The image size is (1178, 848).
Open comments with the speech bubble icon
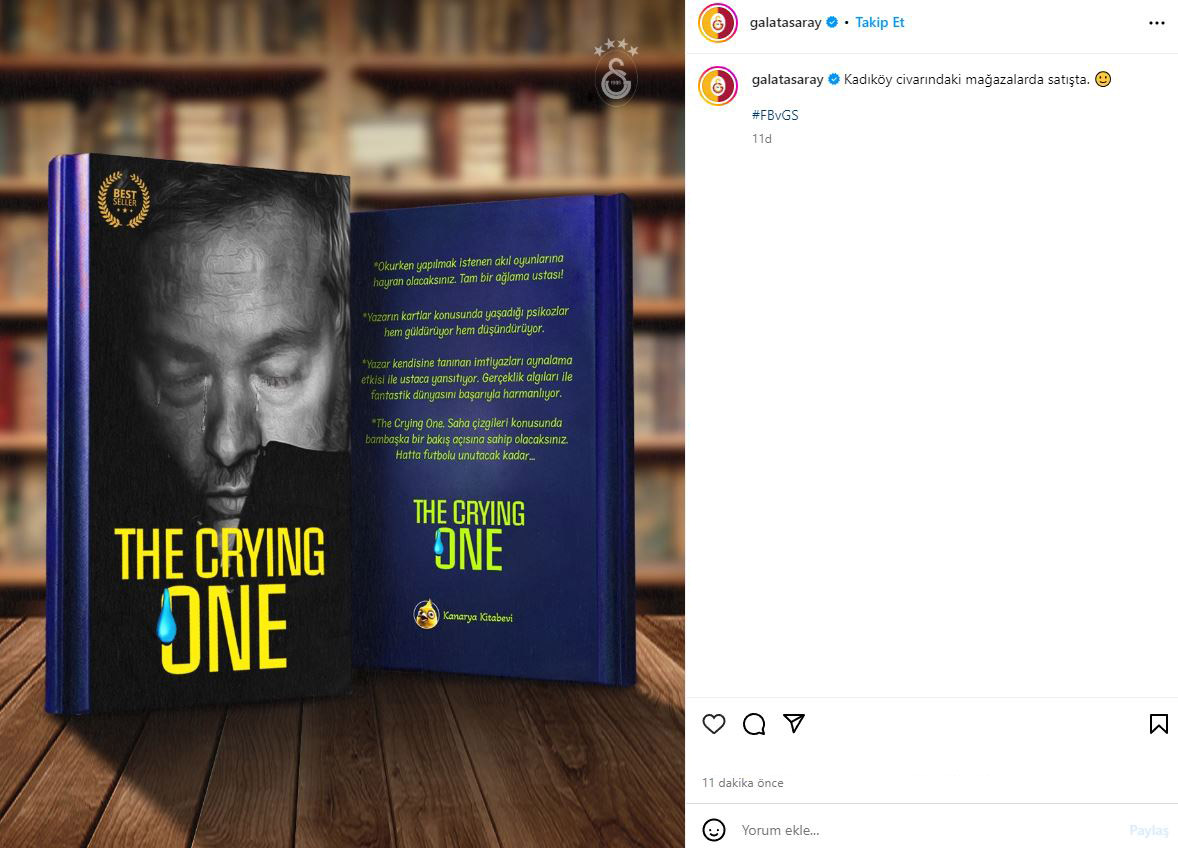[754, 724]
